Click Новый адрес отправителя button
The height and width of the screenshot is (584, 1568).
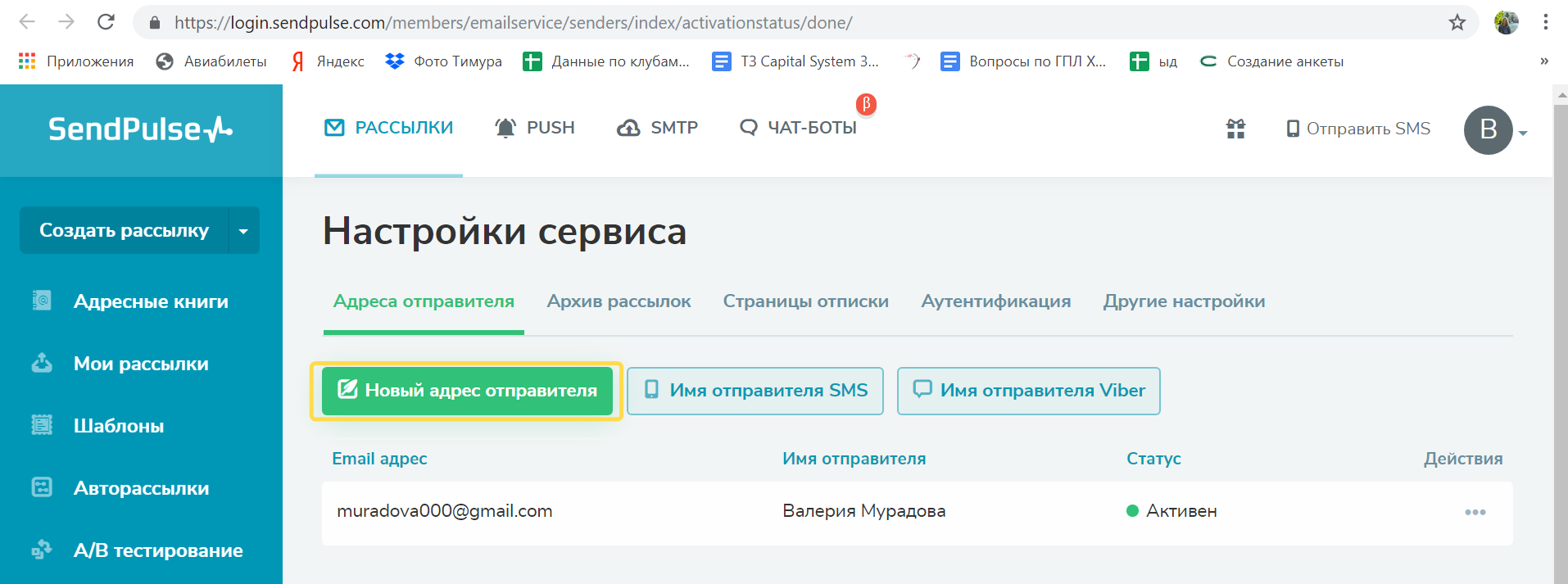467,391
